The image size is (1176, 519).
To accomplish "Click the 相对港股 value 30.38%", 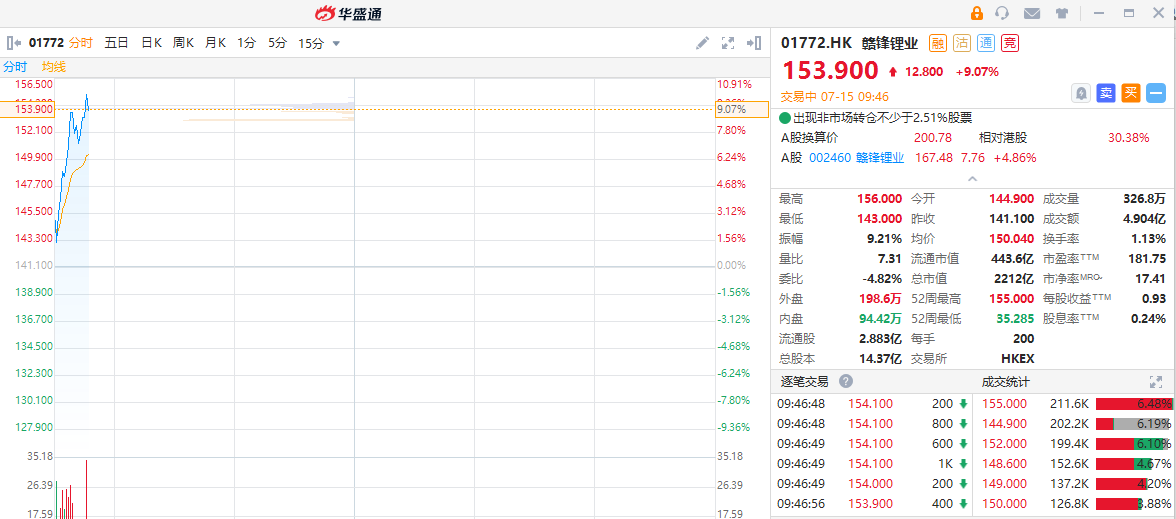I will [x=1129, y=138].
